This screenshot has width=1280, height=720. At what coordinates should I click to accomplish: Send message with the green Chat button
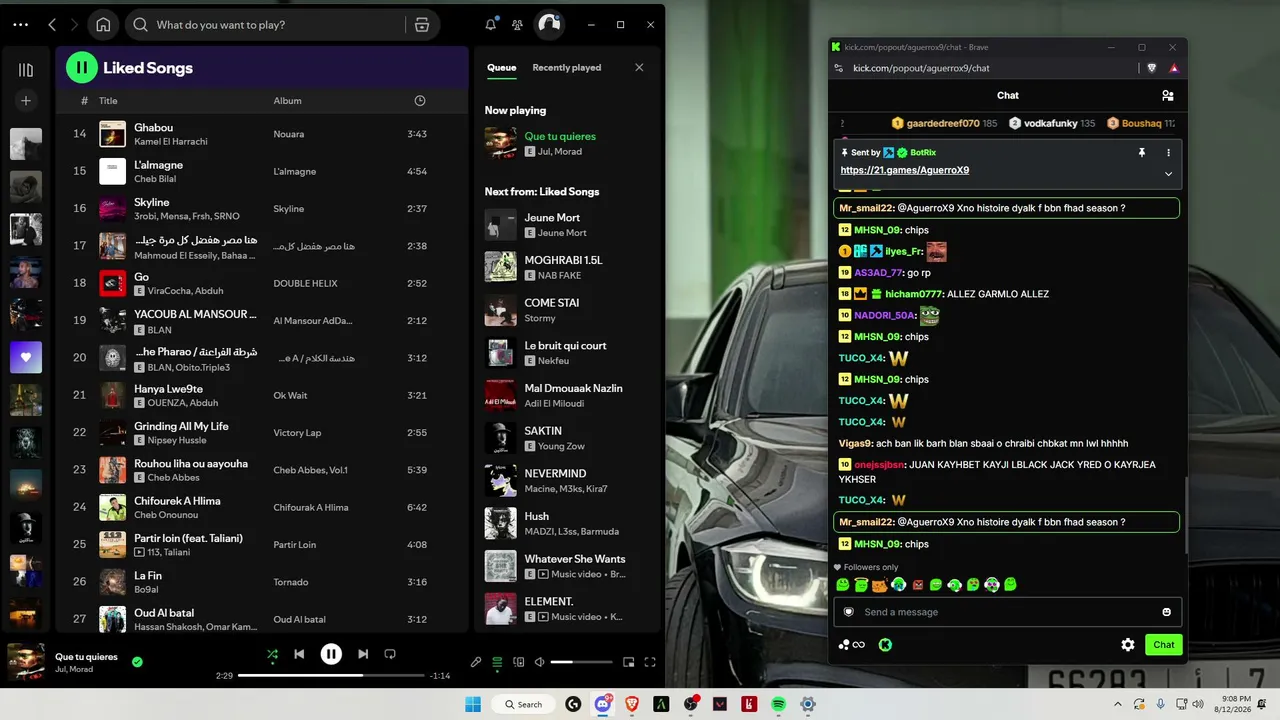tap(1164, 645)
